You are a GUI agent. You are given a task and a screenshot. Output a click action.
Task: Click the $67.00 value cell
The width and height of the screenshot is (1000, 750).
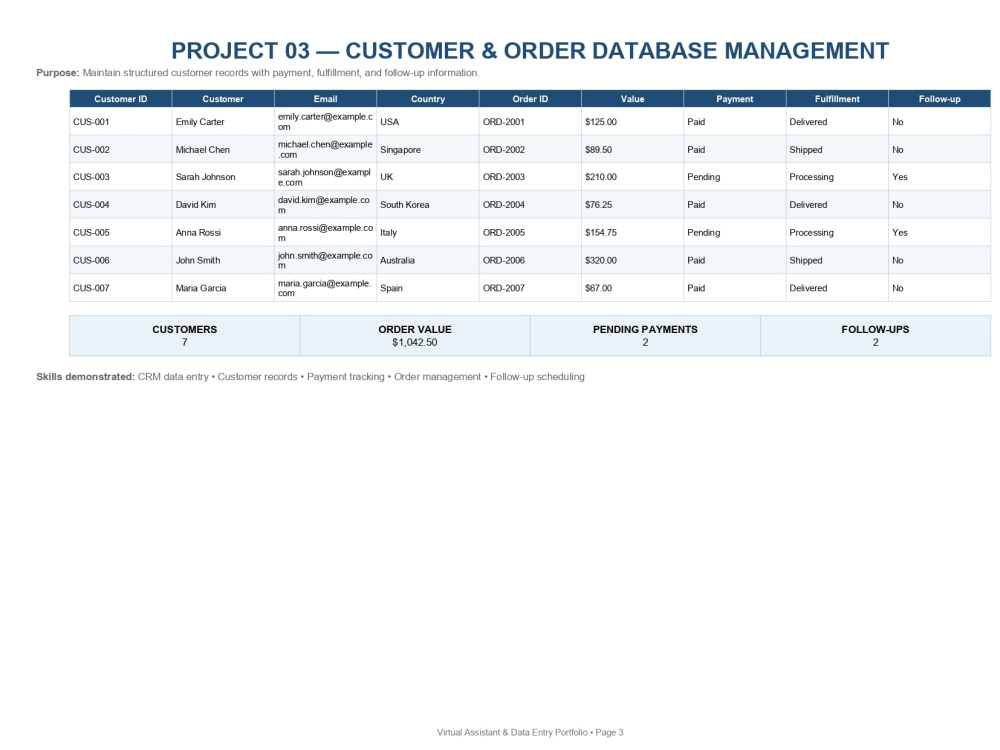tap(633, 288)
